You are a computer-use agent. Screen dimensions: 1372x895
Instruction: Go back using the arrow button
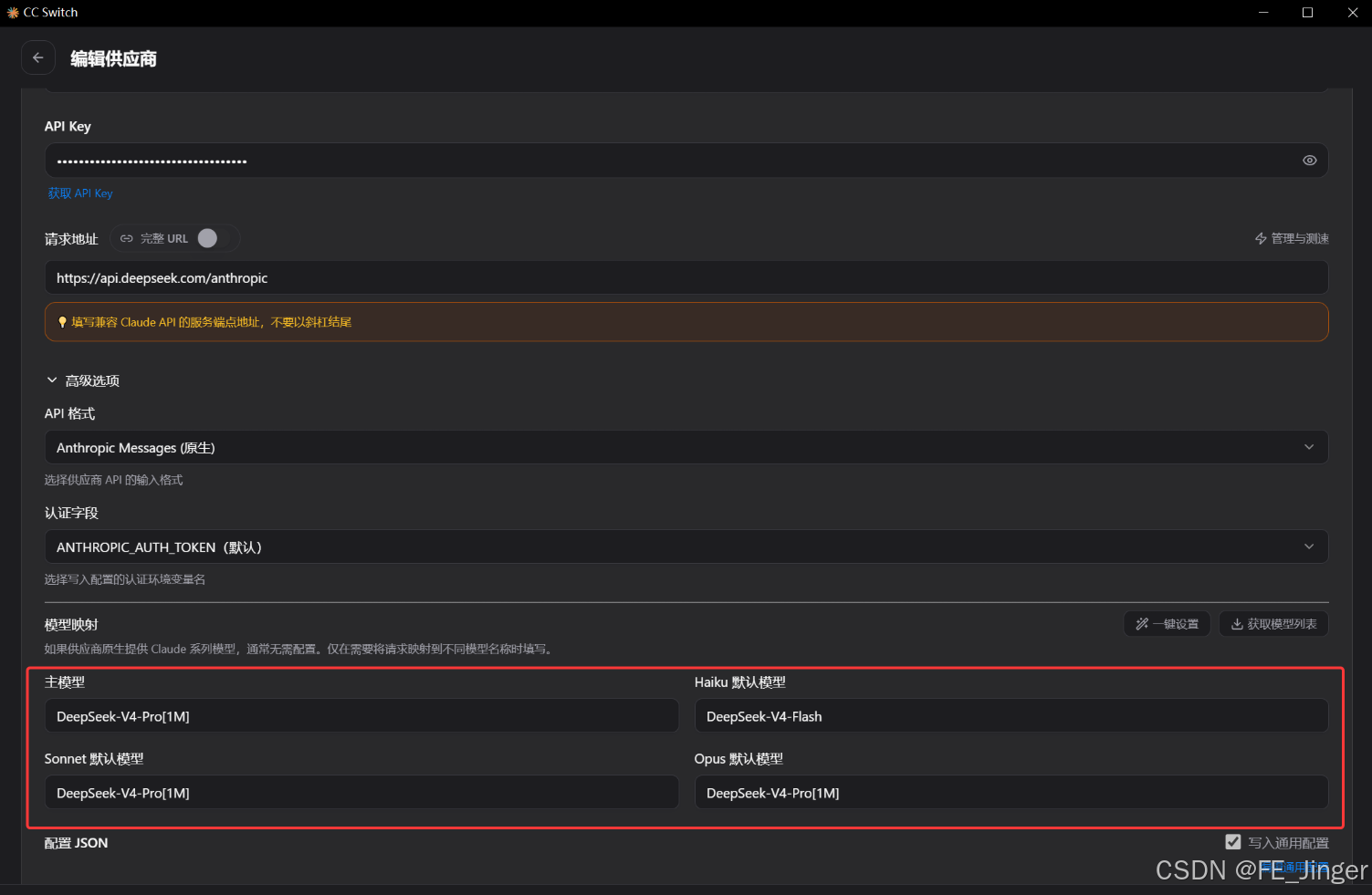click(x=37, y=57)
